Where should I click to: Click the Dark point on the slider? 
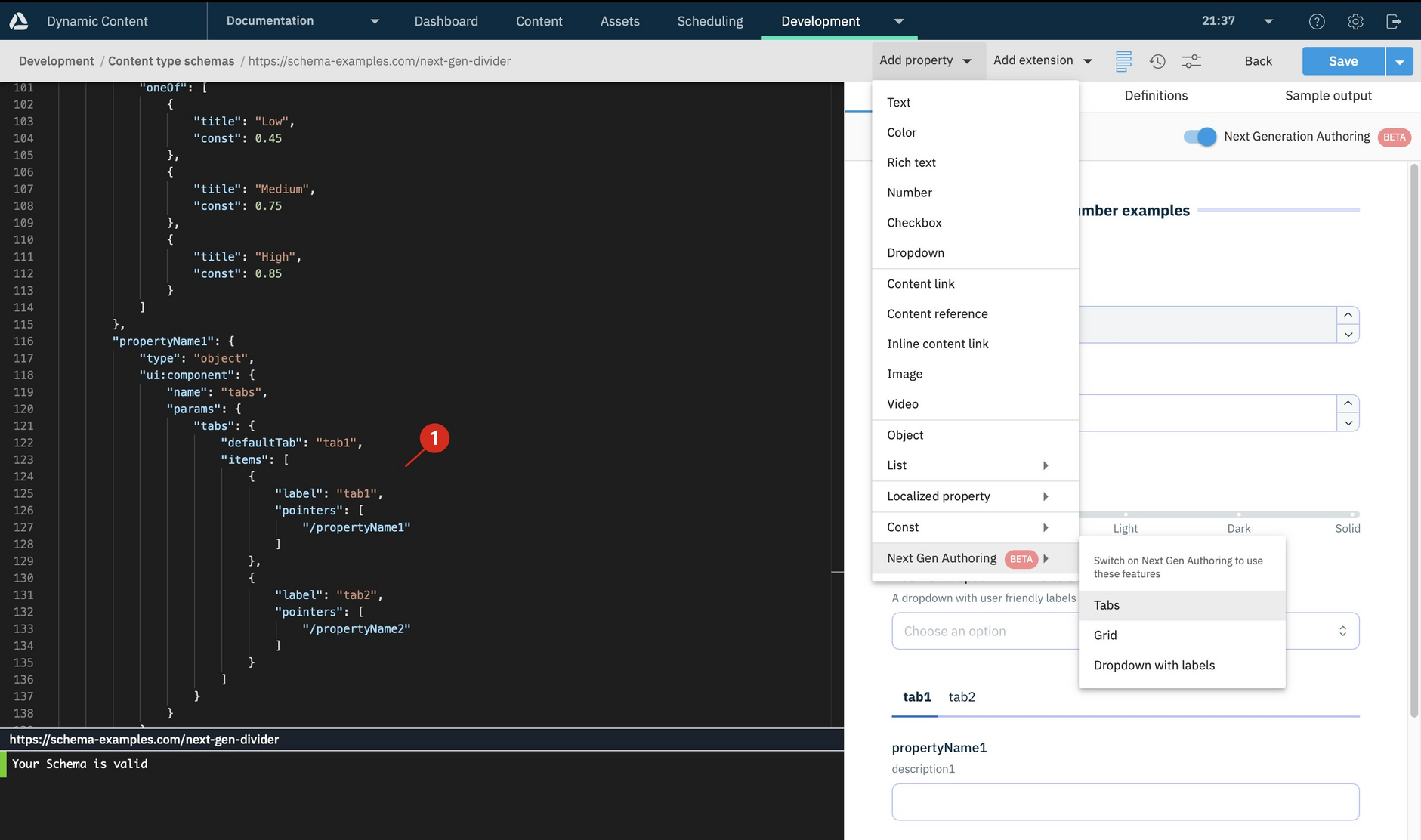1239,515
